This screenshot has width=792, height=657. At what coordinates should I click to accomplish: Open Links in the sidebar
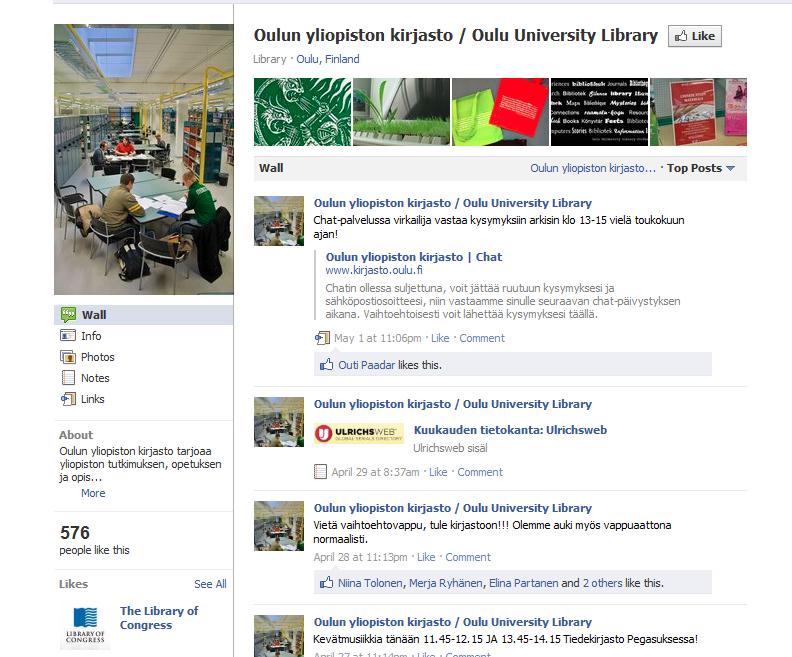tap(92, 399)
